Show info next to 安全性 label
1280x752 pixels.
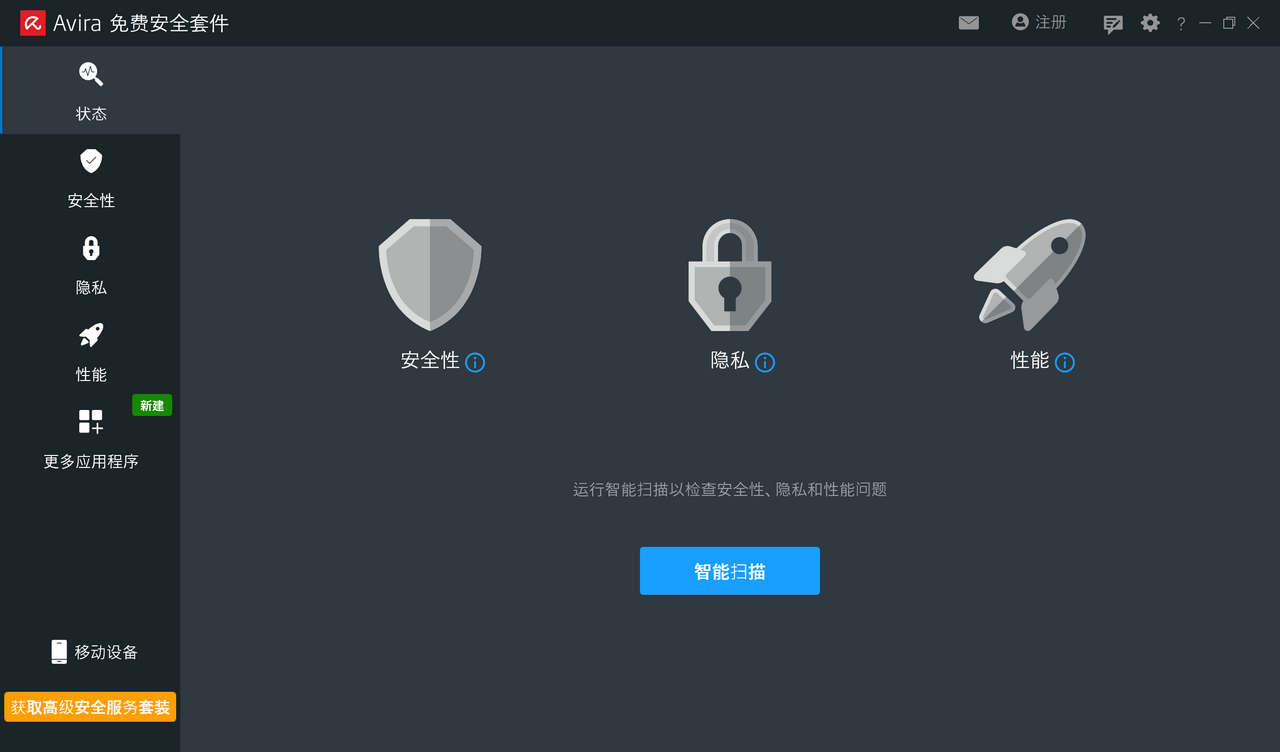(x=475, y=362)
